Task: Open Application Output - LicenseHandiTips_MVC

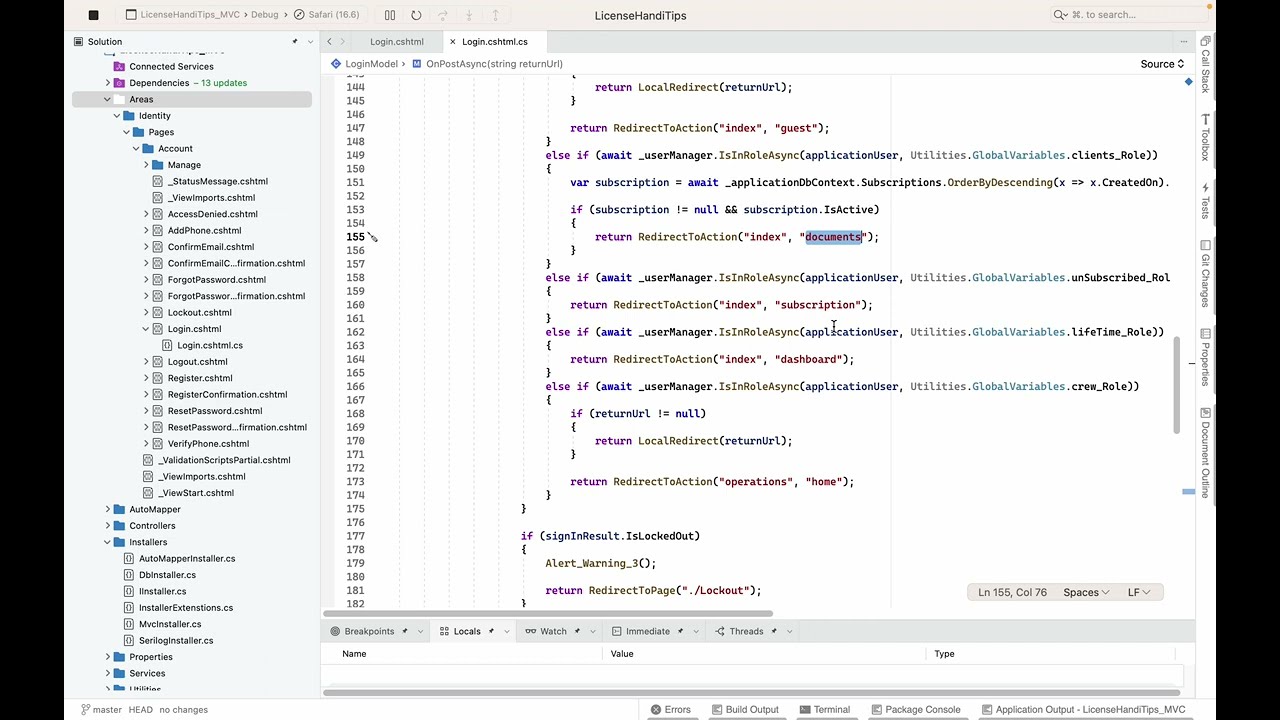Action: pyautogui.click(x=1083, y=710)
